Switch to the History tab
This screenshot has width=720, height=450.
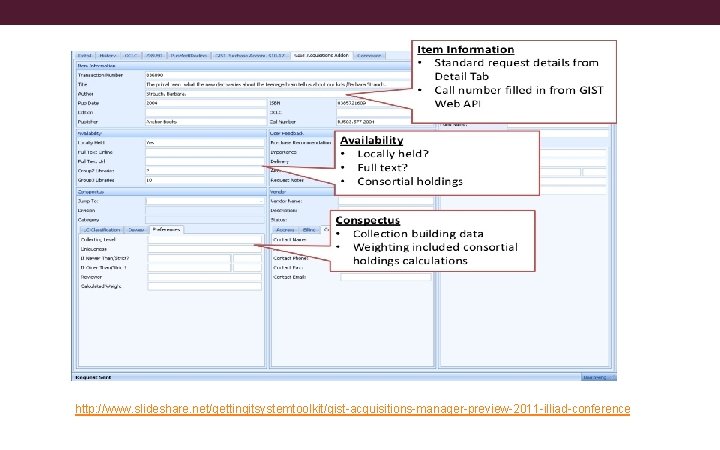point(108,56)
